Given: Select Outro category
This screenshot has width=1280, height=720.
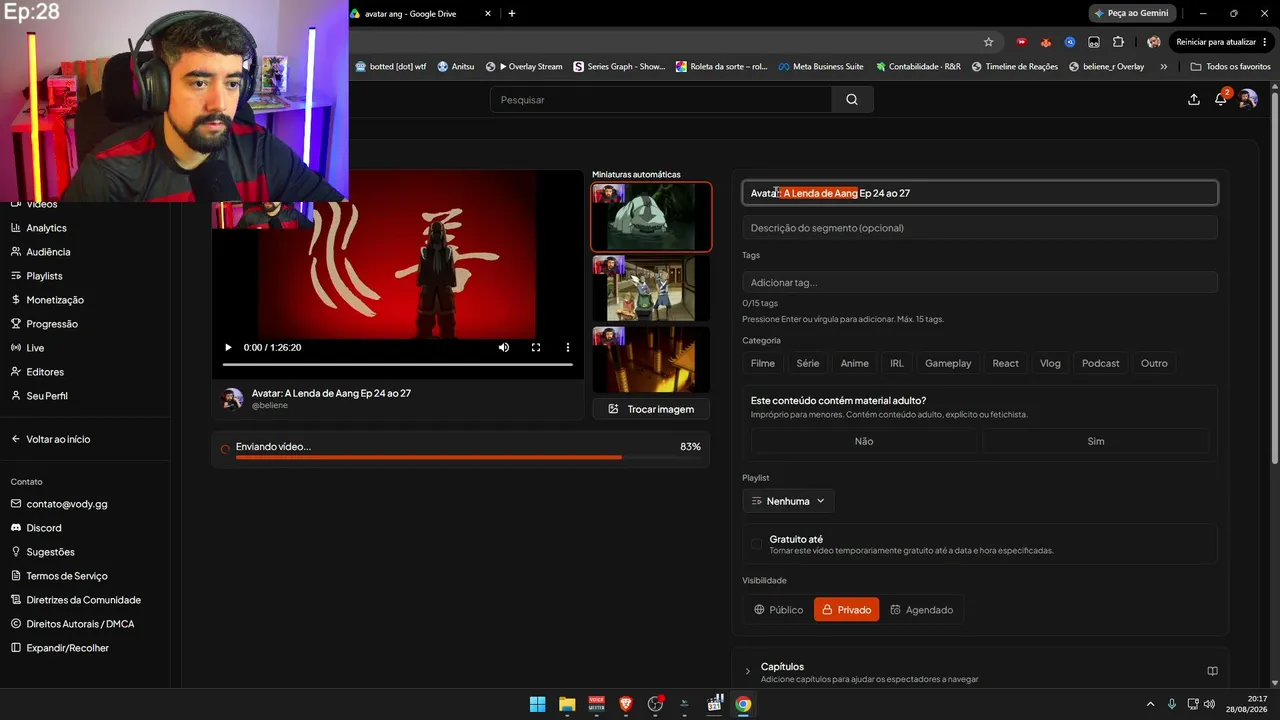Looking at the screenshot, I should [x=1154, y=363].
